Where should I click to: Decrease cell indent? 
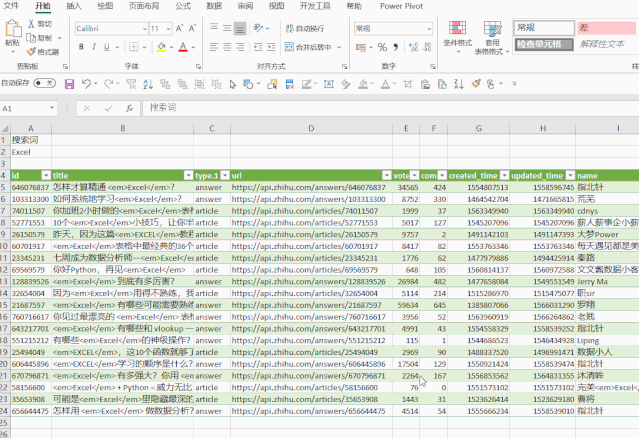[258, 47]
